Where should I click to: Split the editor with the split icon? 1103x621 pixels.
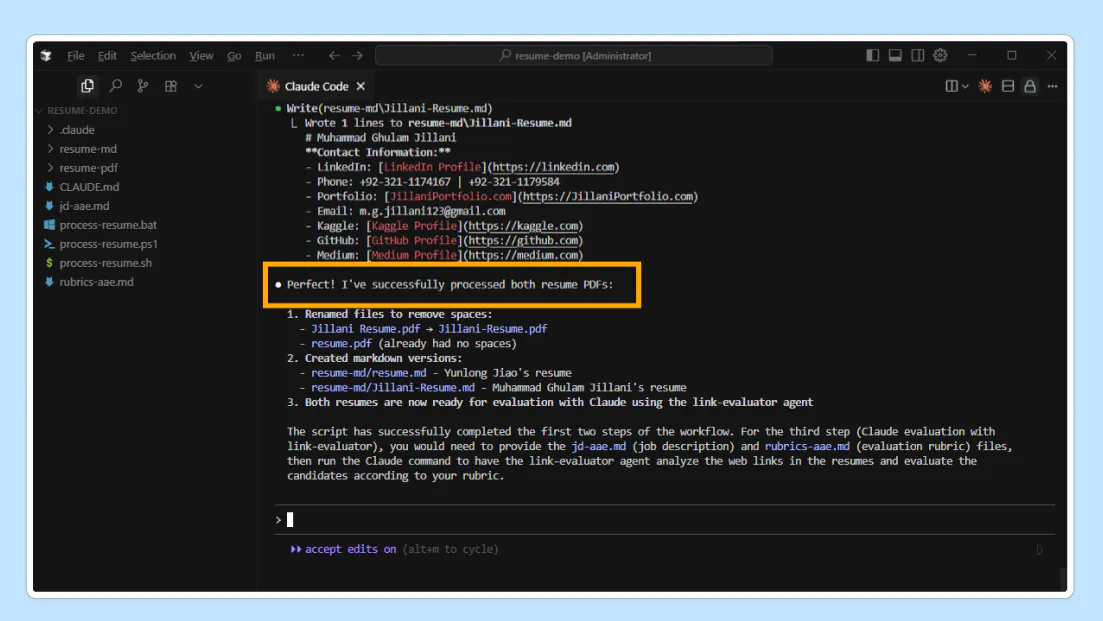pyautogui.click(x=951, y=86)
